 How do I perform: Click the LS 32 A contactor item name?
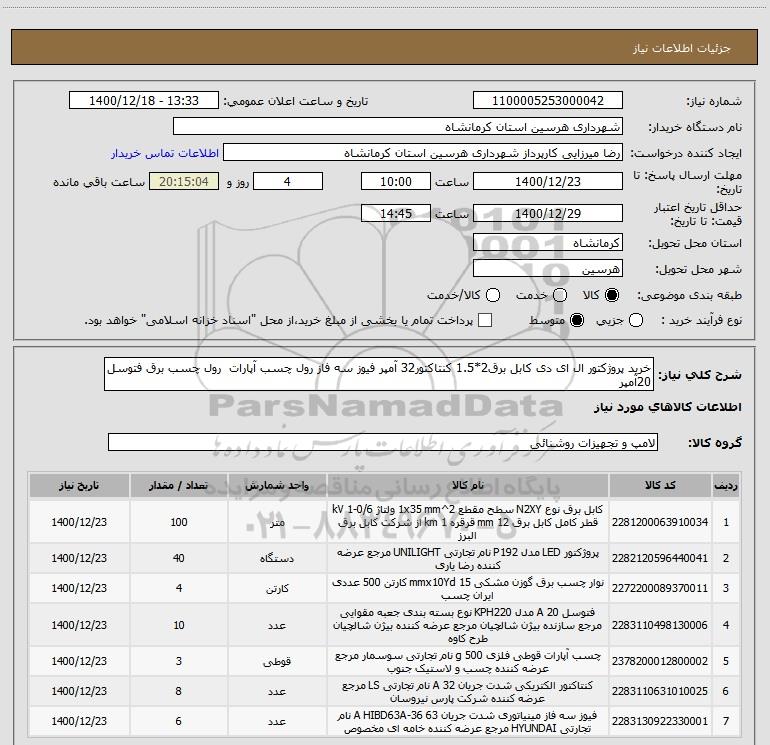coord(468,691)
